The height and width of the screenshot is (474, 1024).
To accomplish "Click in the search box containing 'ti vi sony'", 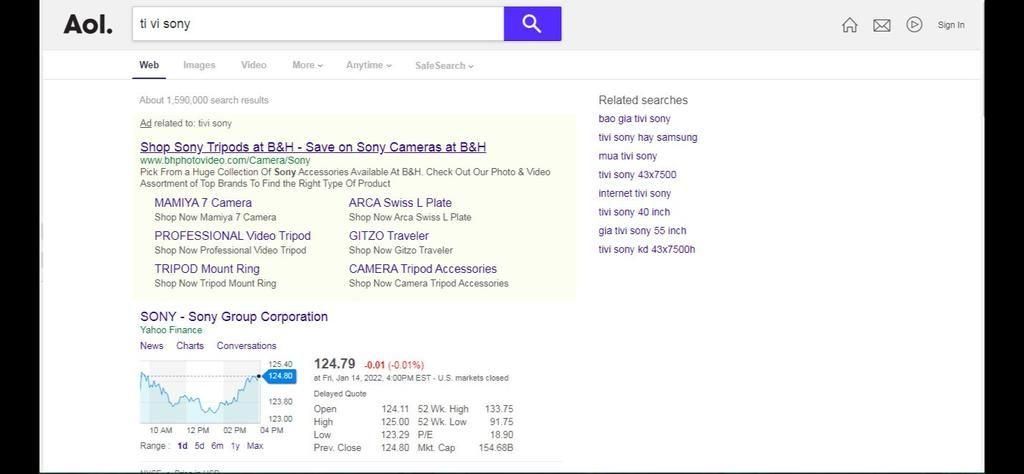I will (x=318, y=24).
